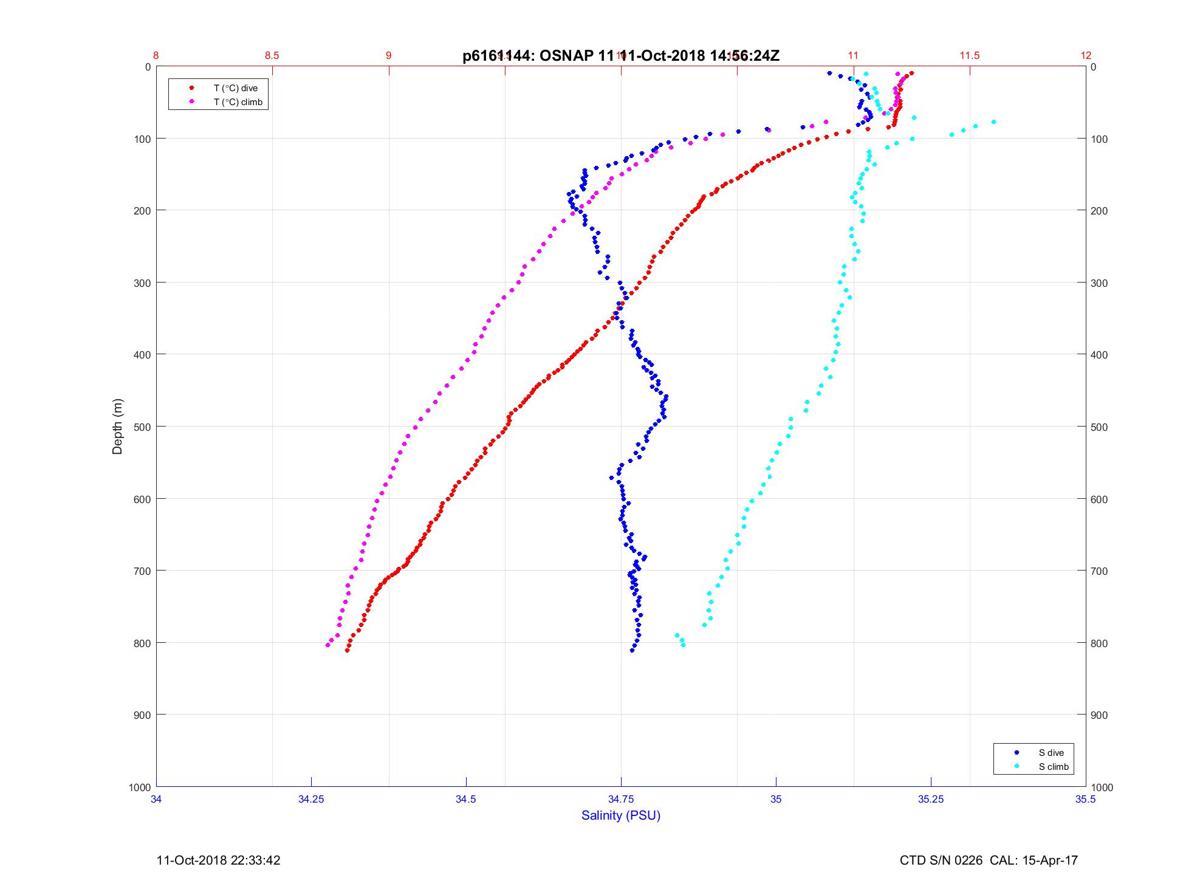This screenshot has width=1200, height=885.
Task: Click depth tick 900 on right axis
Action: [1100, 715]
